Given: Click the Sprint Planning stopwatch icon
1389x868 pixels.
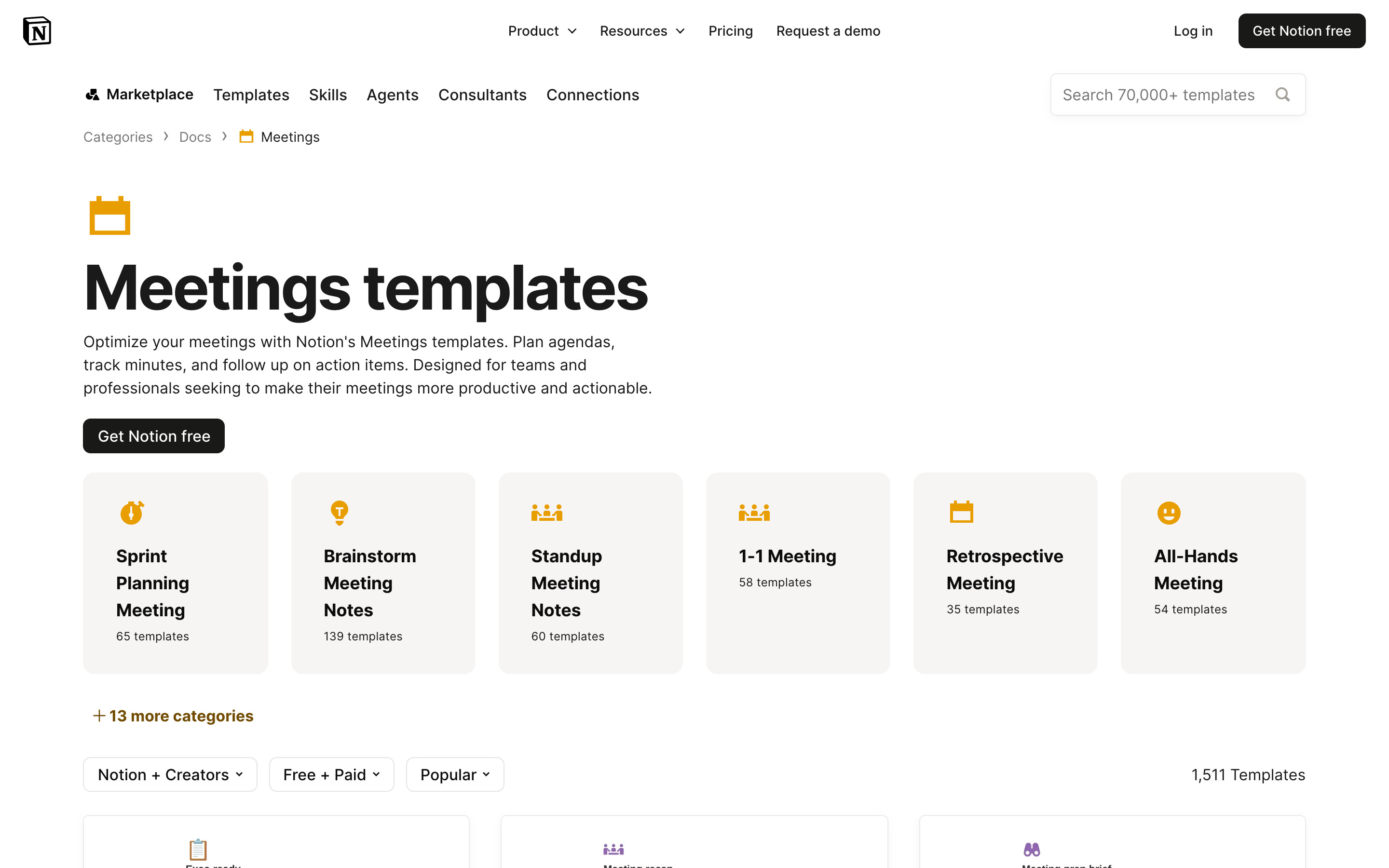Looking at the screenshot, I should [x=132, y=512].
